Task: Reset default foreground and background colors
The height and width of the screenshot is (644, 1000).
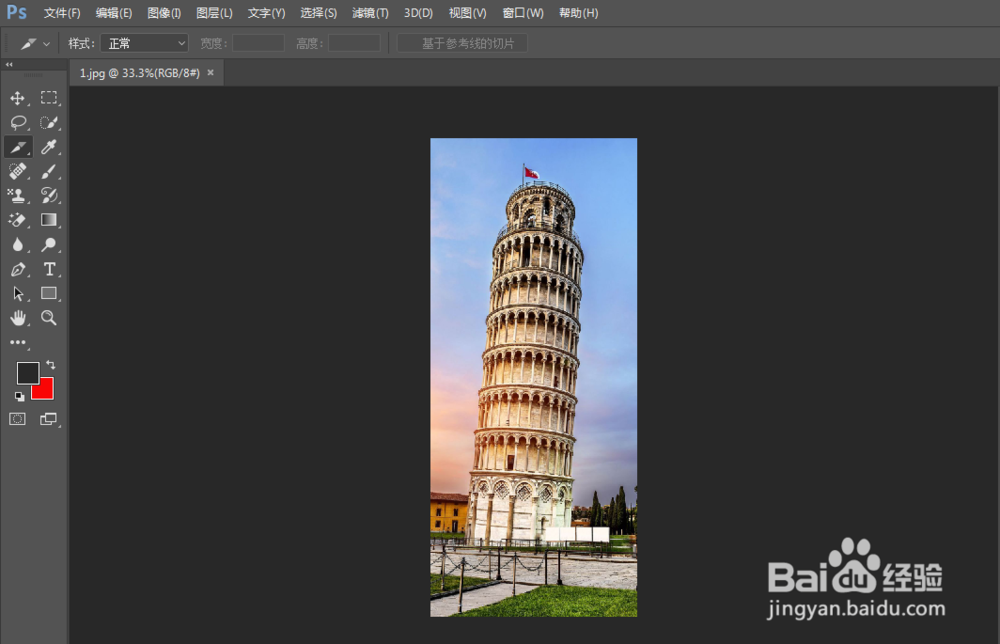Action: (x=19, y=397)
